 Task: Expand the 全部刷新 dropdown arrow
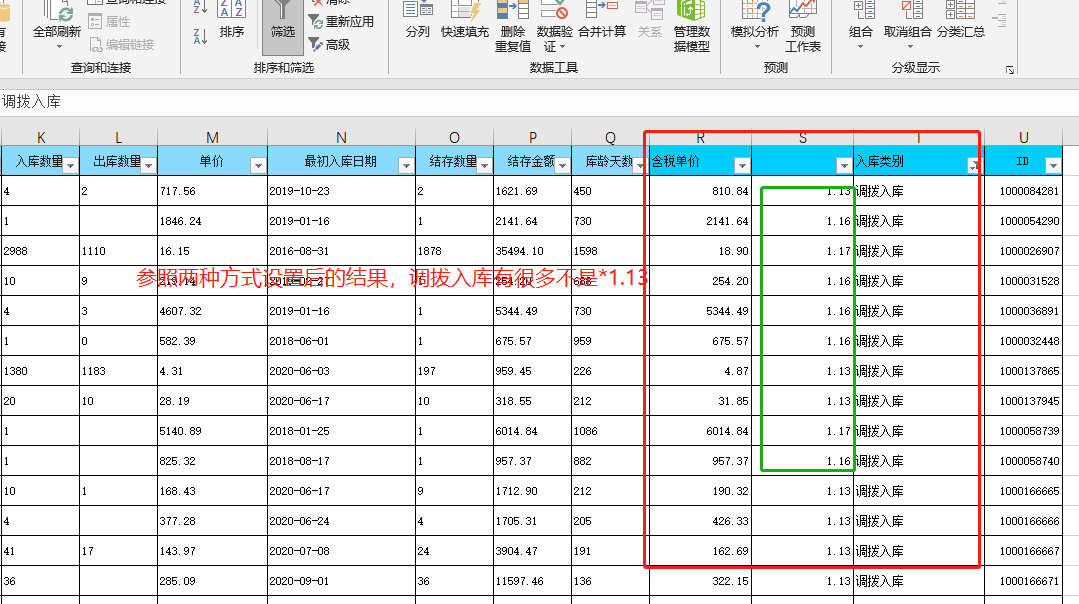[58, 47]
